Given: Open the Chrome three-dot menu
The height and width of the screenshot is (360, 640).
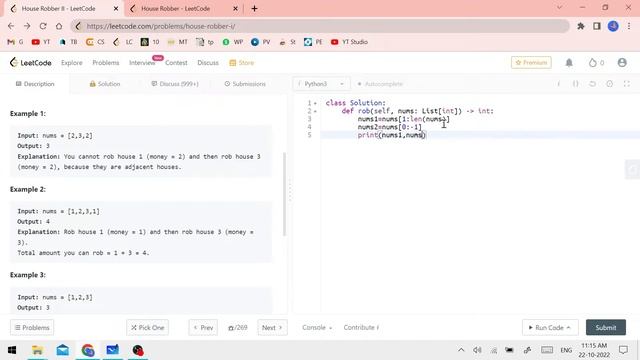Looking at the screenshot, I should click(629, 26).
